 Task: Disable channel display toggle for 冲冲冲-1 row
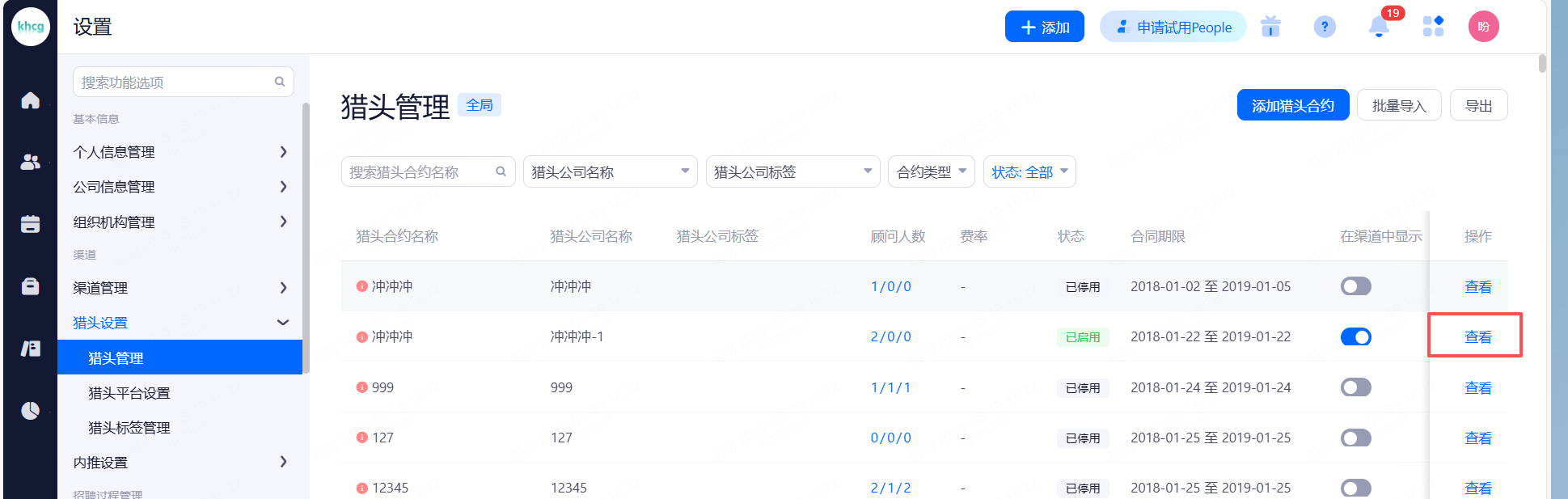(1355, 337)
